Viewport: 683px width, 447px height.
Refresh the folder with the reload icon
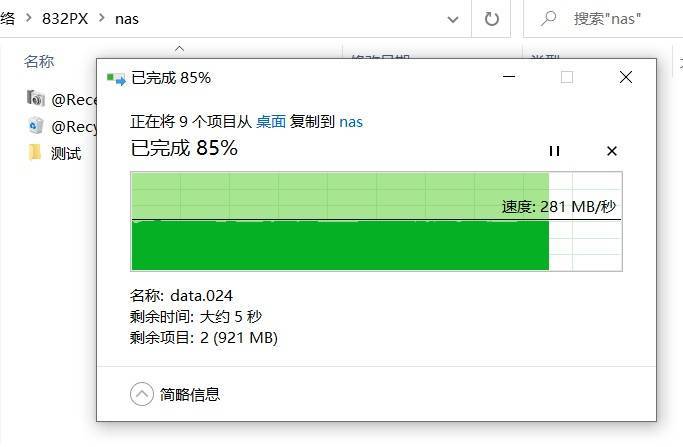tap(491, 19)
